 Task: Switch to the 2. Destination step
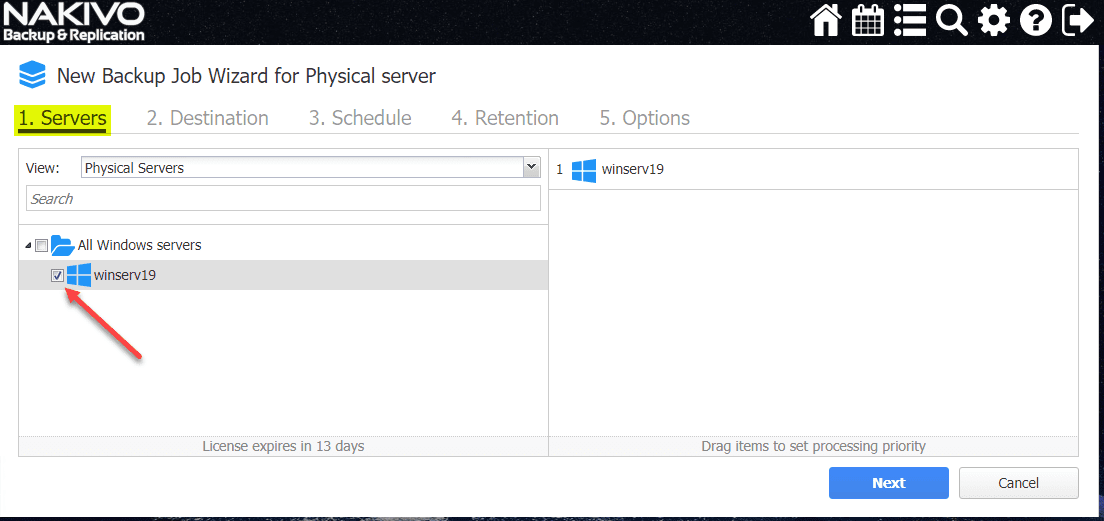pos(208,118)
